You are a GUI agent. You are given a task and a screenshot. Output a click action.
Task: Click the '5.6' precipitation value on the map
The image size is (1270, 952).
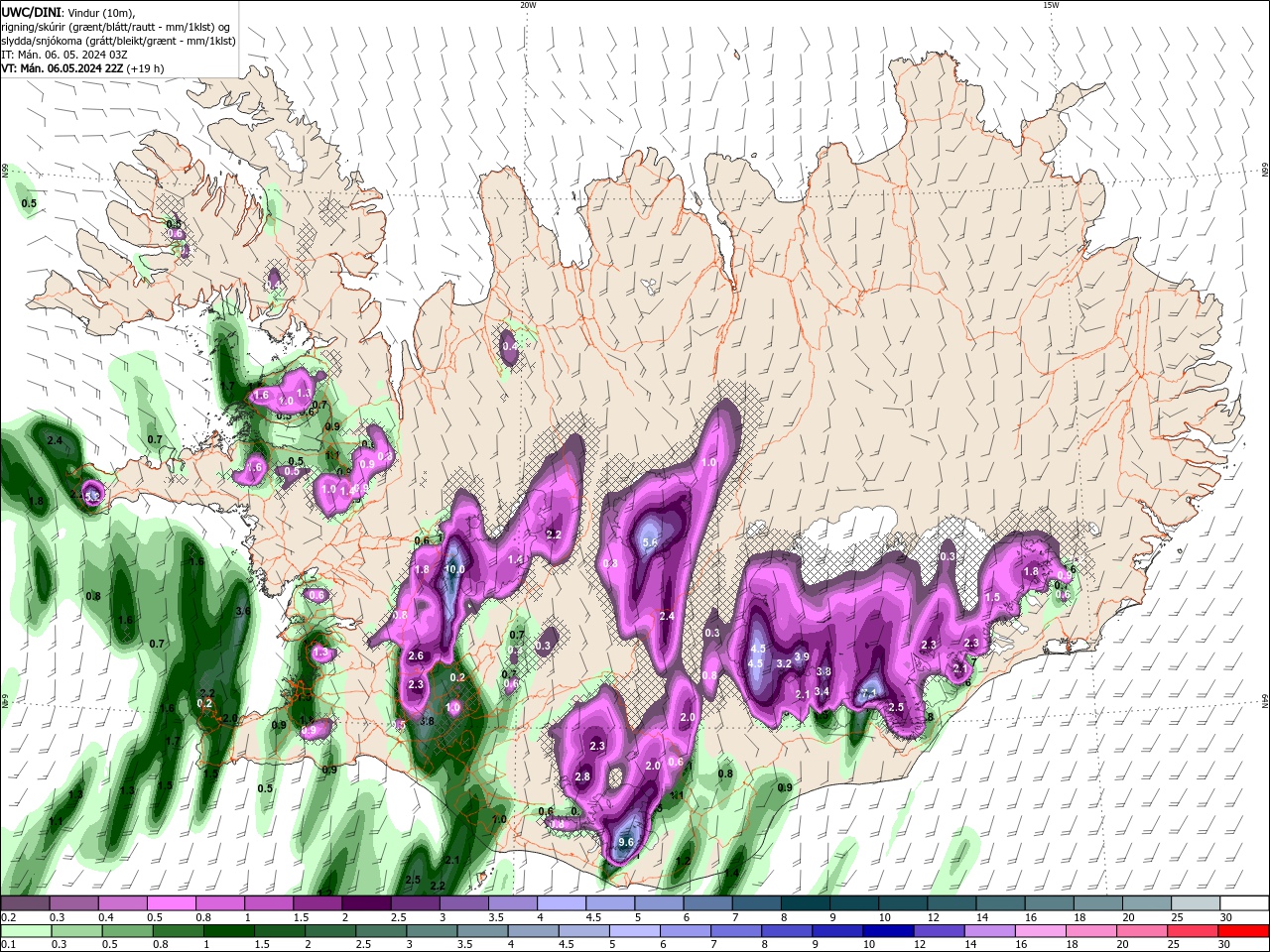coord(651,542)
